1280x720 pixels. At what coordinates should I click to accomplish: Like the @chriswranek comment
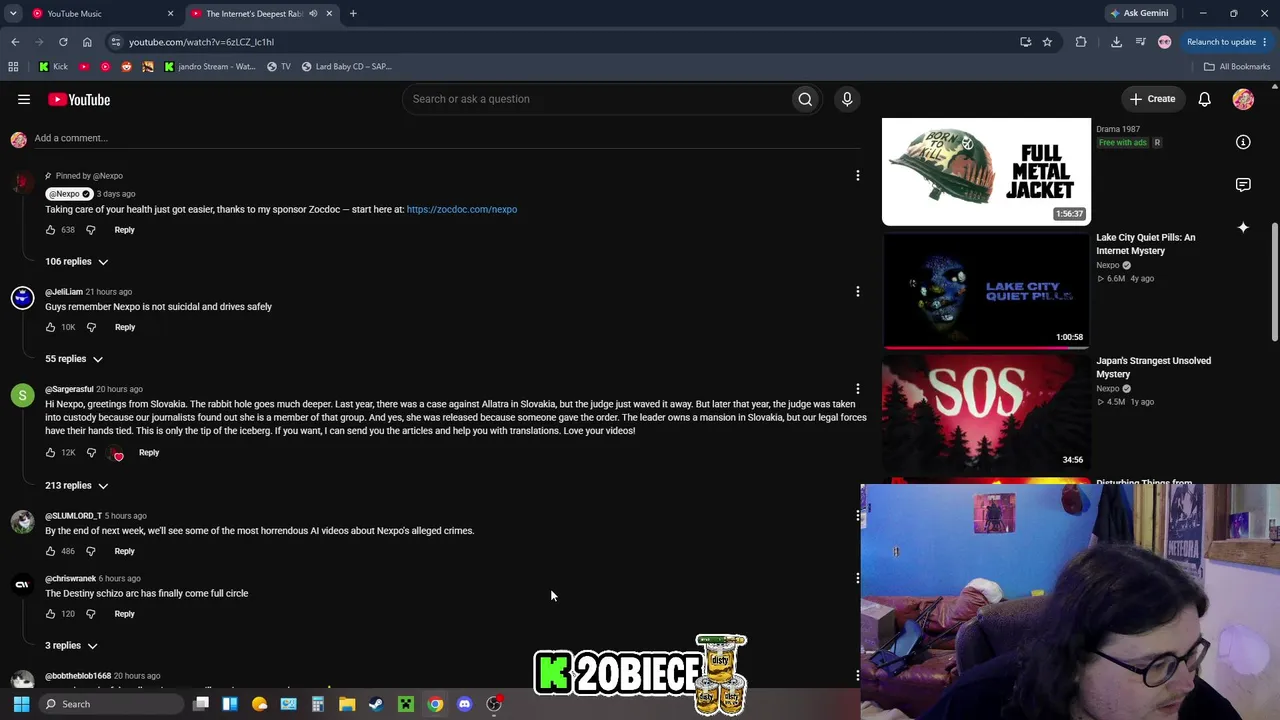pos(51,614)
